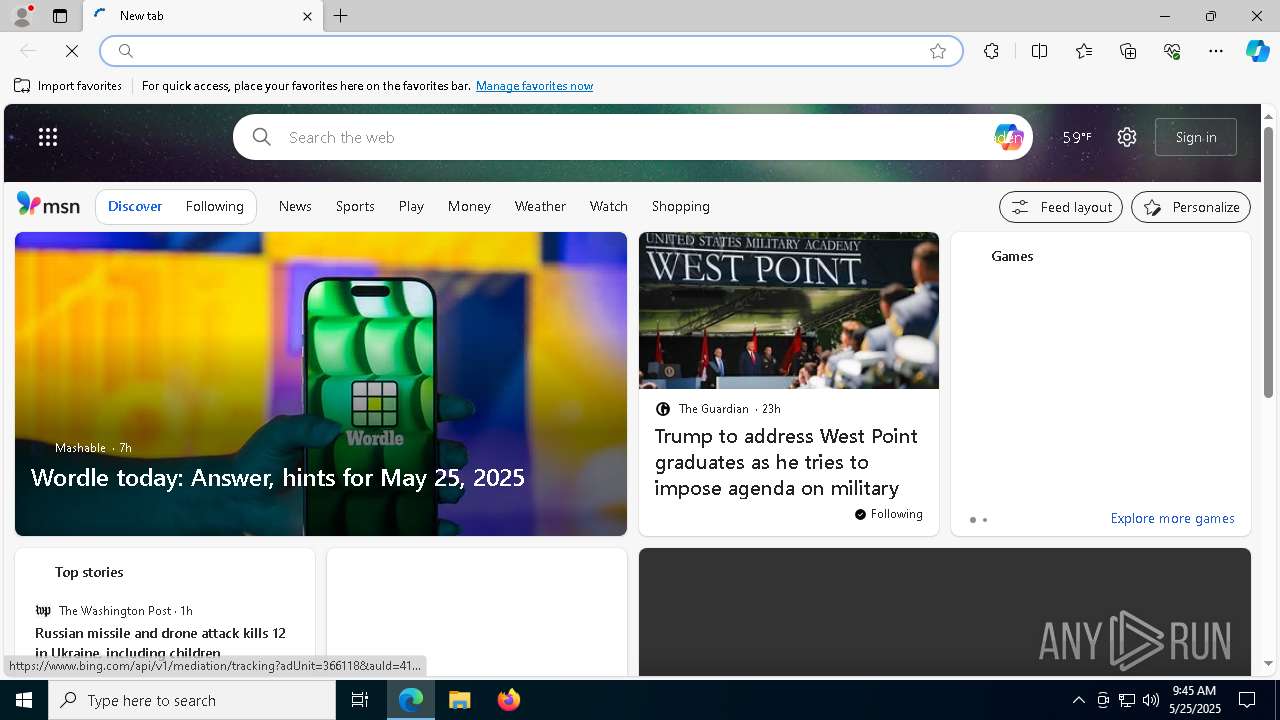Open a new tab with plus button
The image size is (1280, 720).
341,16
